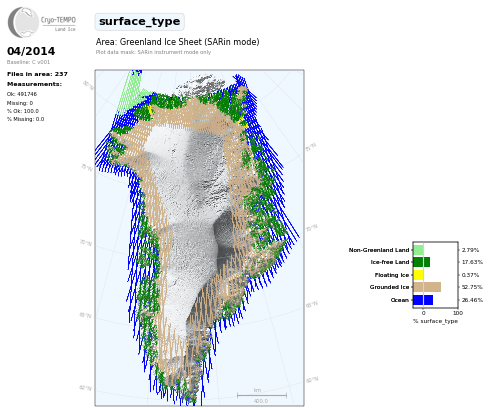Select the Grounded Ice legend label
Viewport: 492px width, 410px height.
(389, 287)
